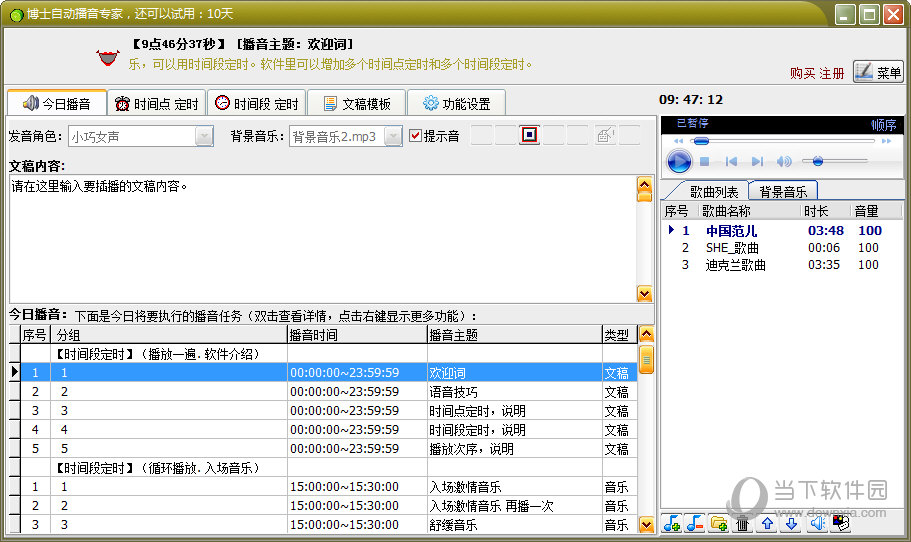
Task: Click the fast-forward double-arrow icon
Action: point(886,141)
